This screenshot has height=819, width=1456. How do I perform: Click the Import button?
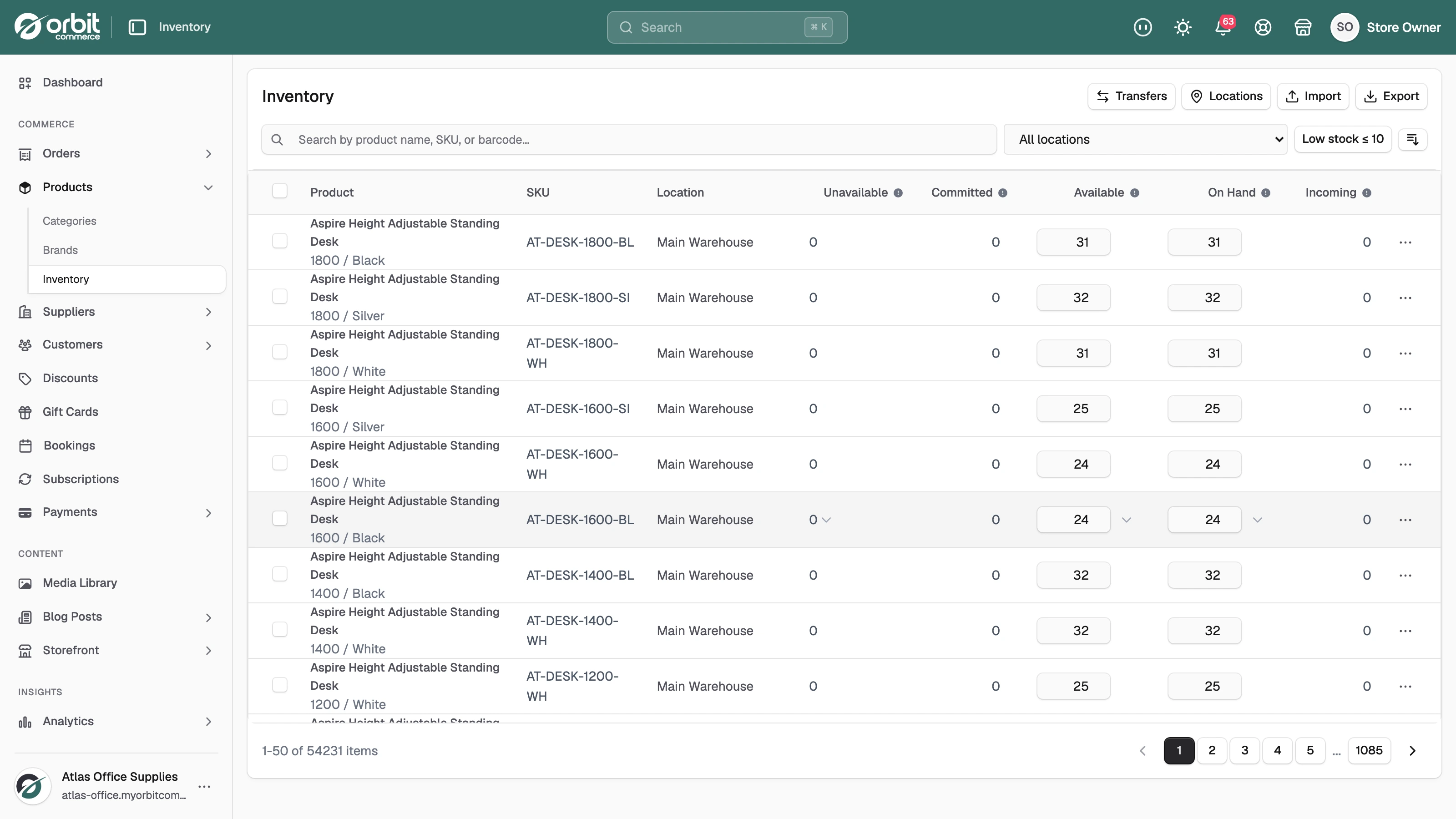pos(1313,96)
